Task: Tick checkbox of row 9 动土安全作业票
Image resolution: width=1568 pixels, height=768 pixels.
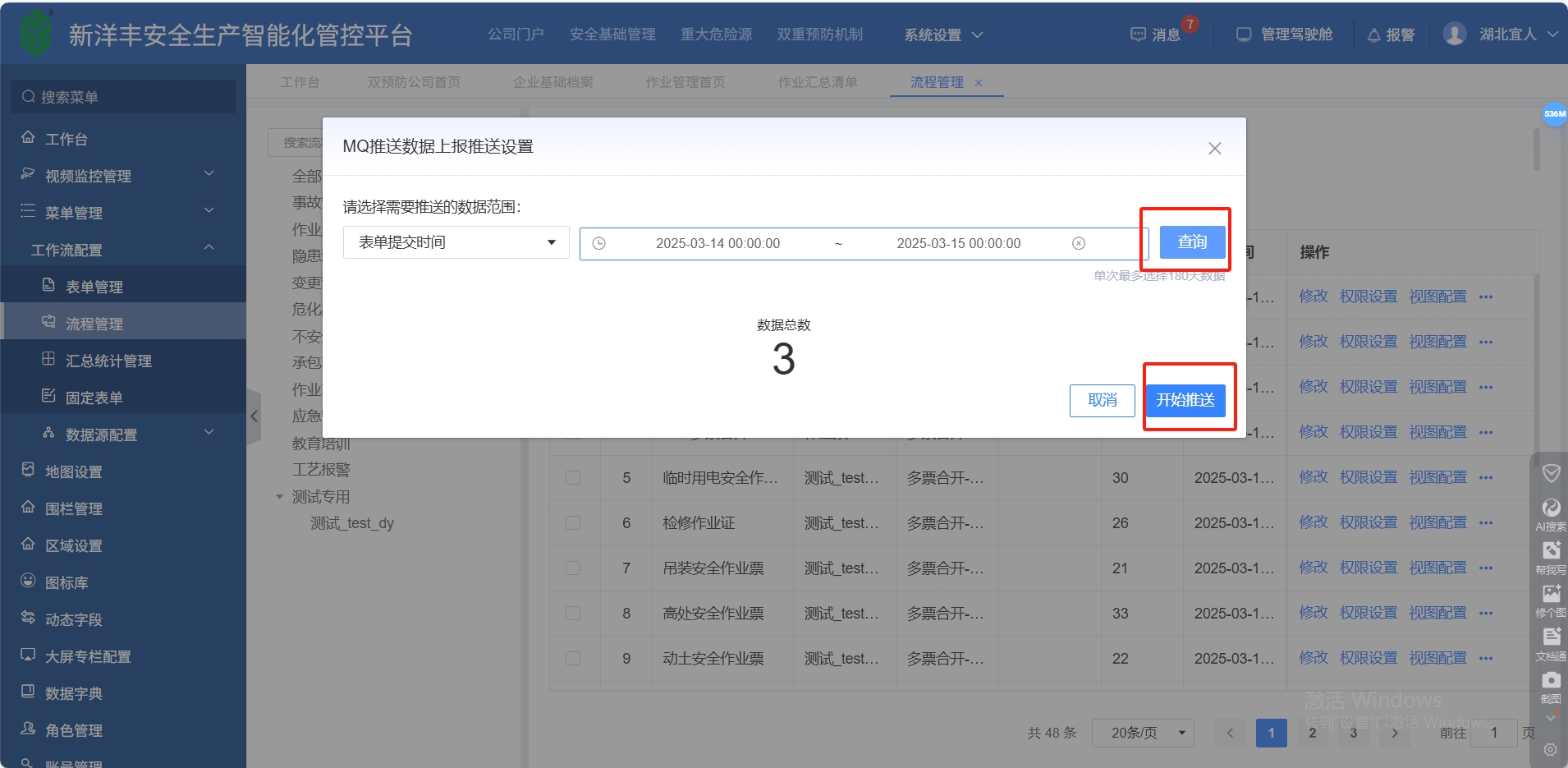Action: [x=573, y=659]
